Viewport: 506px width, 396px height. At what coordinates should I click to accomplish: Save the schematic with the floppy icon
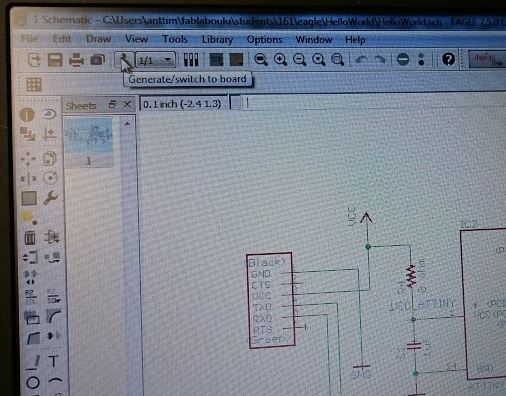click(x=55, y=60)
